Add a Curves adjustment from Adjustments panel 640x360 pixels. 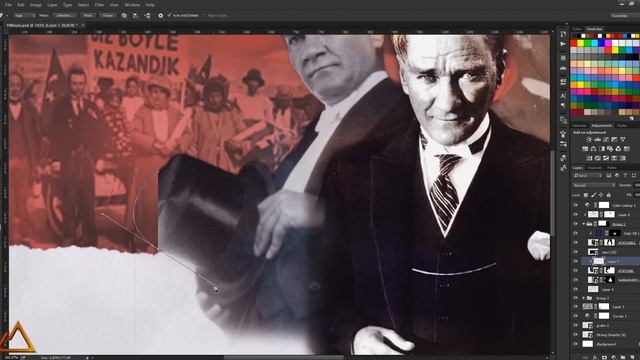coord(606,140)
